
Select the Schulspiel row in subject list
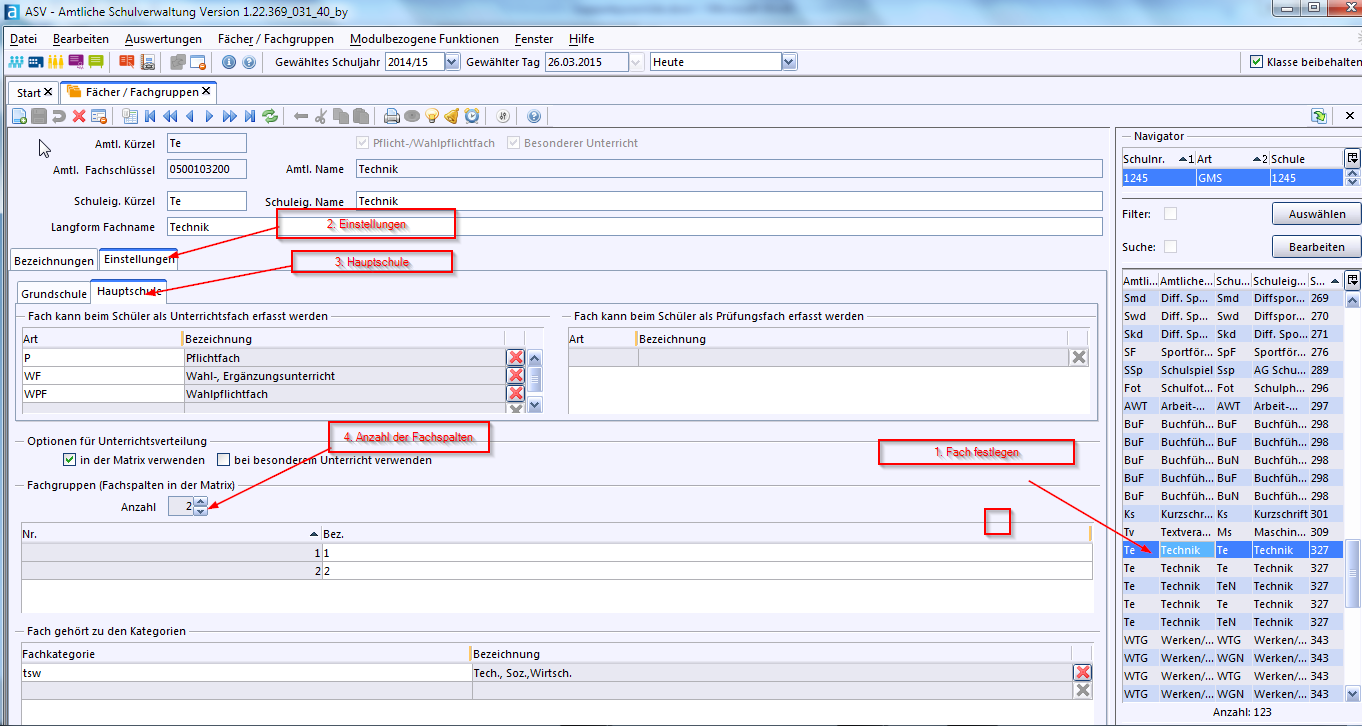pyautogui.click(x=1232, y=370)
